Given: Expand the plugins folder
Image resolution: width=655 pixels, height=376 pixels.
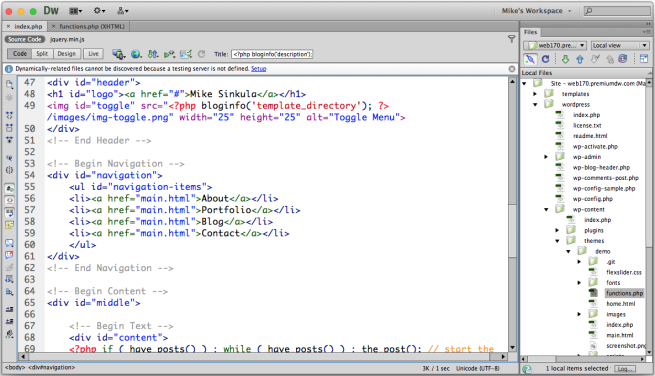Looking at the screenshot, I should (557, 230).
